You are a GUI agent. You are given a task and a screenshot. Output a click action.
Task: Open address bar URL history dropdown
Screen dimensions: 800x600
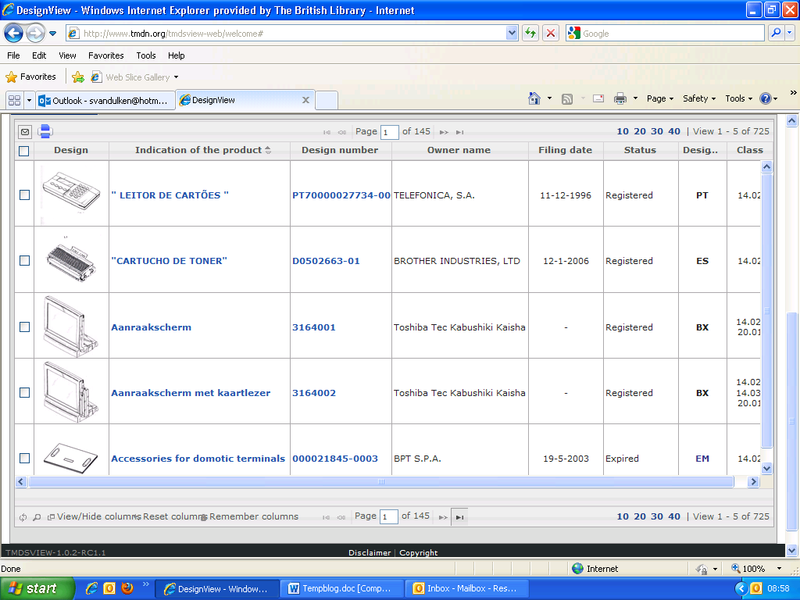[512, 34]
